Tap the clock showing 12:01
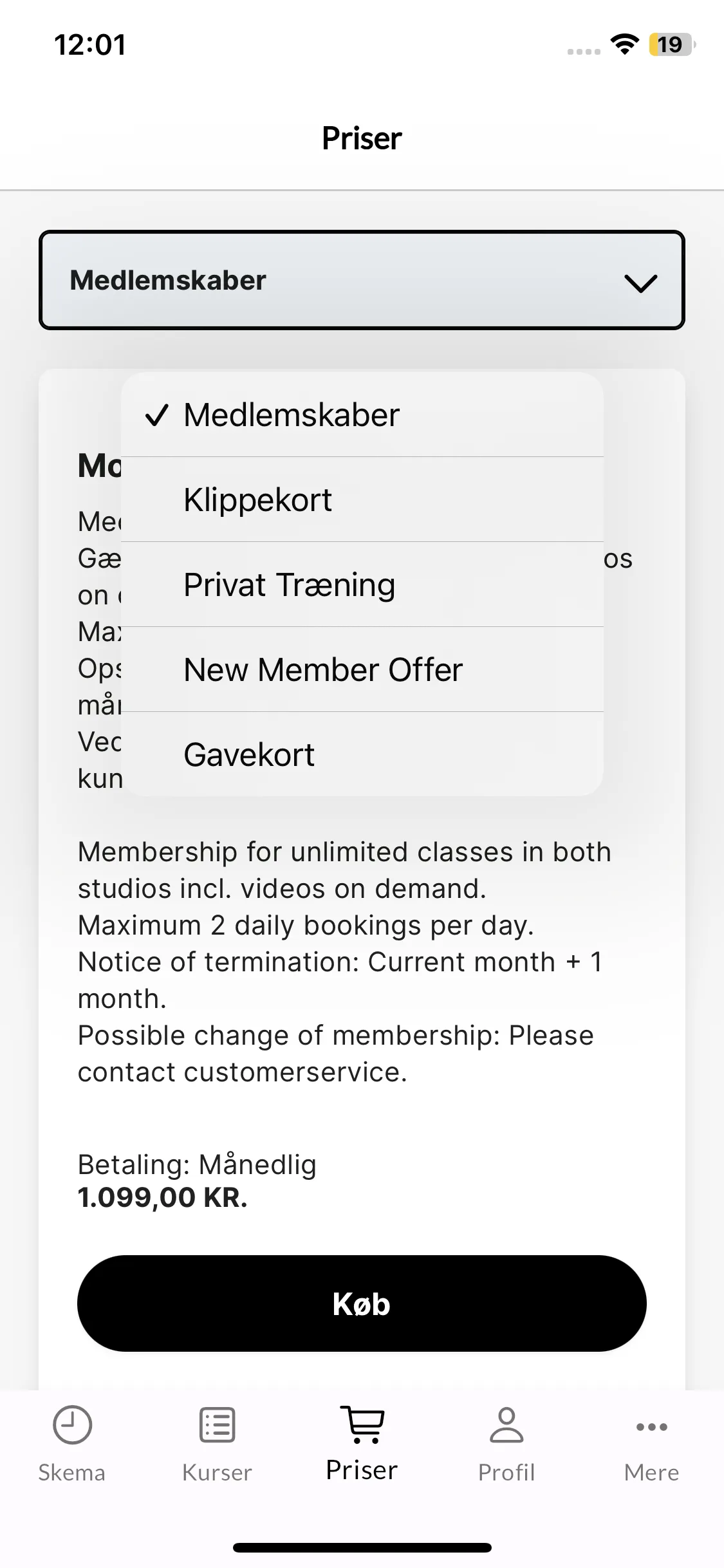The image size is (724, 1568). (90, 44)
